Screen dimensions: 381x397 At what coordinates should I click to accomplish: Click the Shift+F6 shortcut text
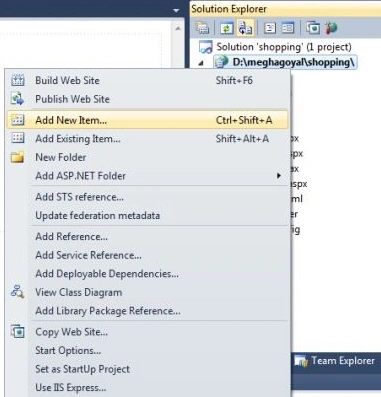(234, 81)
